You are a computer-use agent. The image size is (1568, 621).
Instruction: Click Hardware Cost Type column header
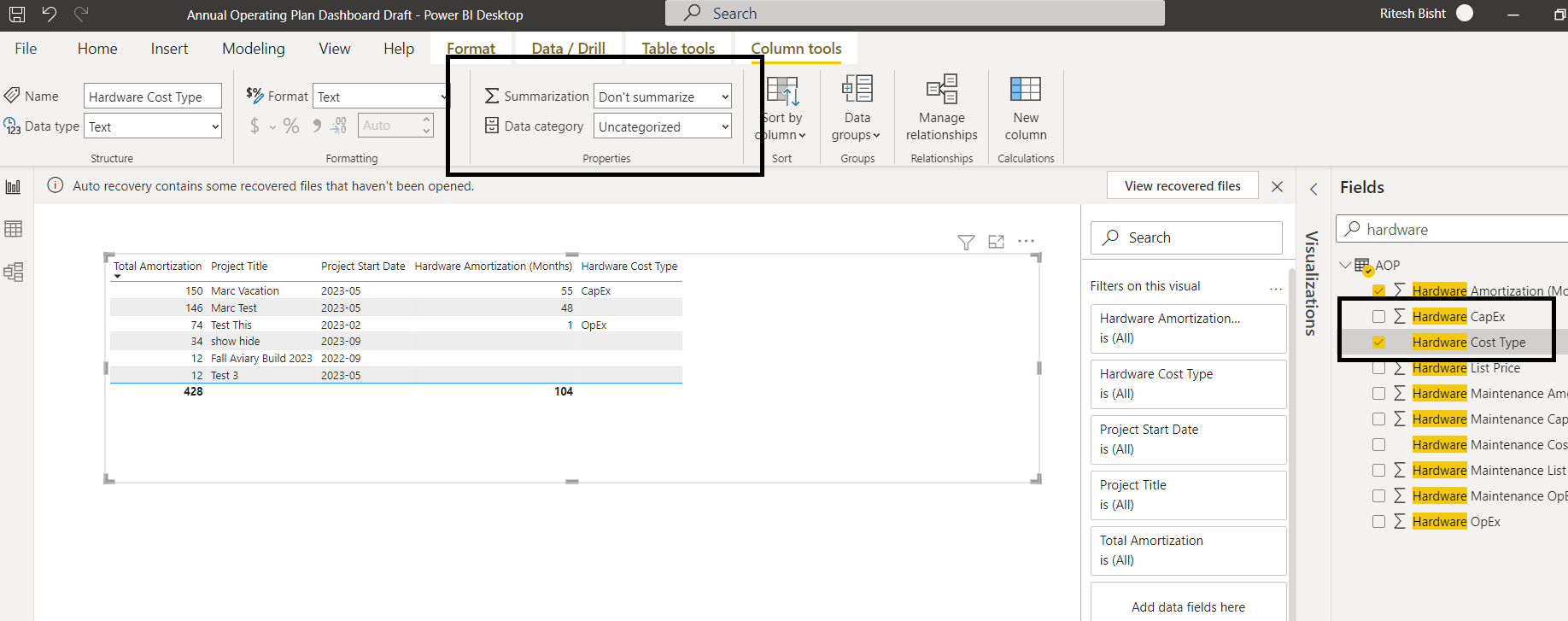pyautogui.click(x=629, y=266)
